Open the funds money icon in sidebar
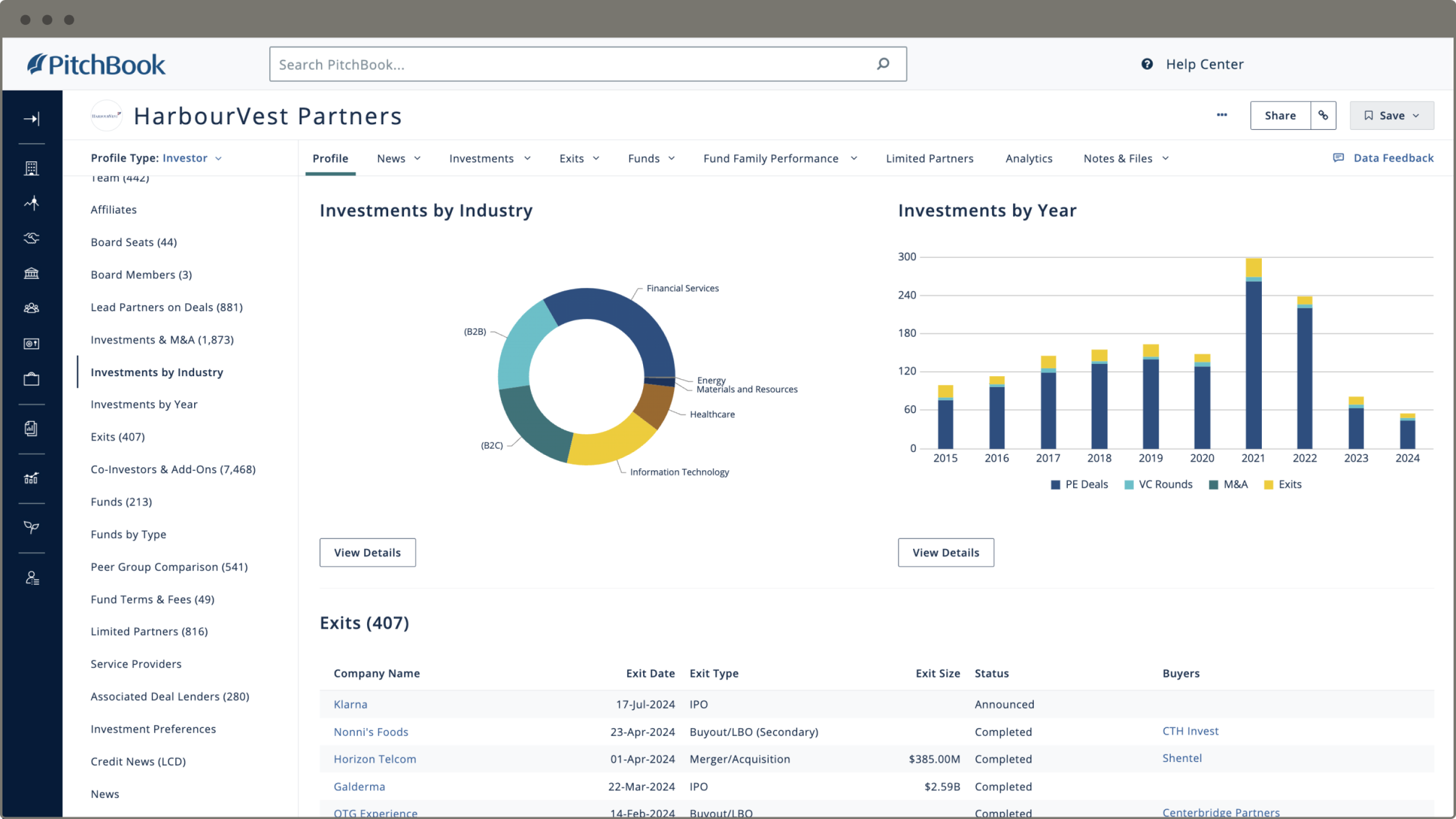This screenshot has width=1456, height=819. [31, 344]
